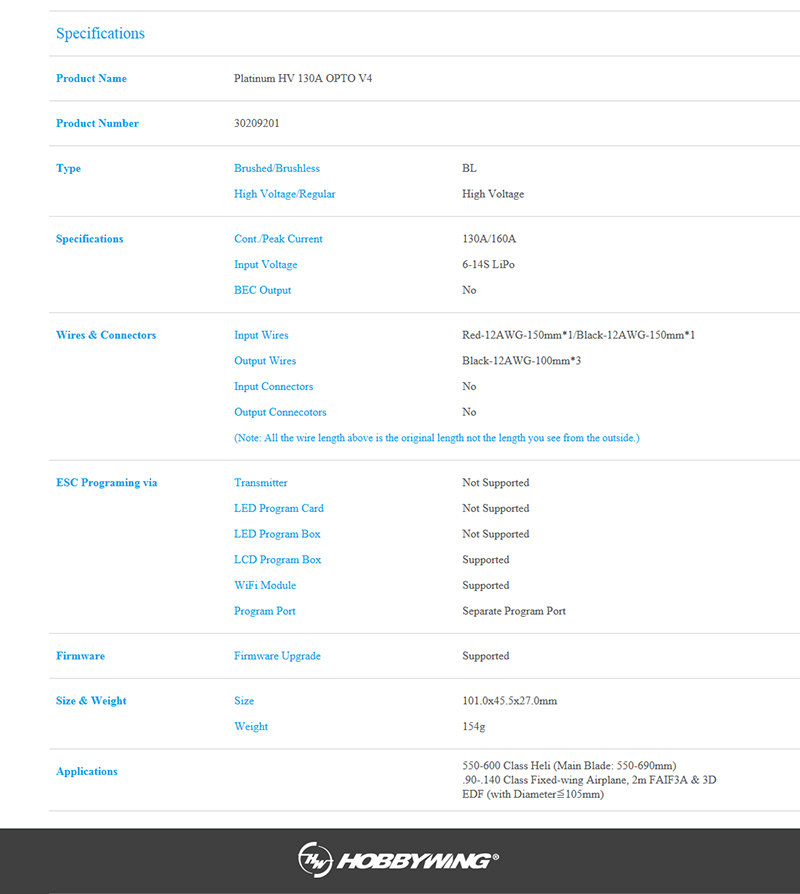Viewport: 800px width, 894px height.
Task: Click the Wires & Connectors label
Action: (x=106, y=335)
